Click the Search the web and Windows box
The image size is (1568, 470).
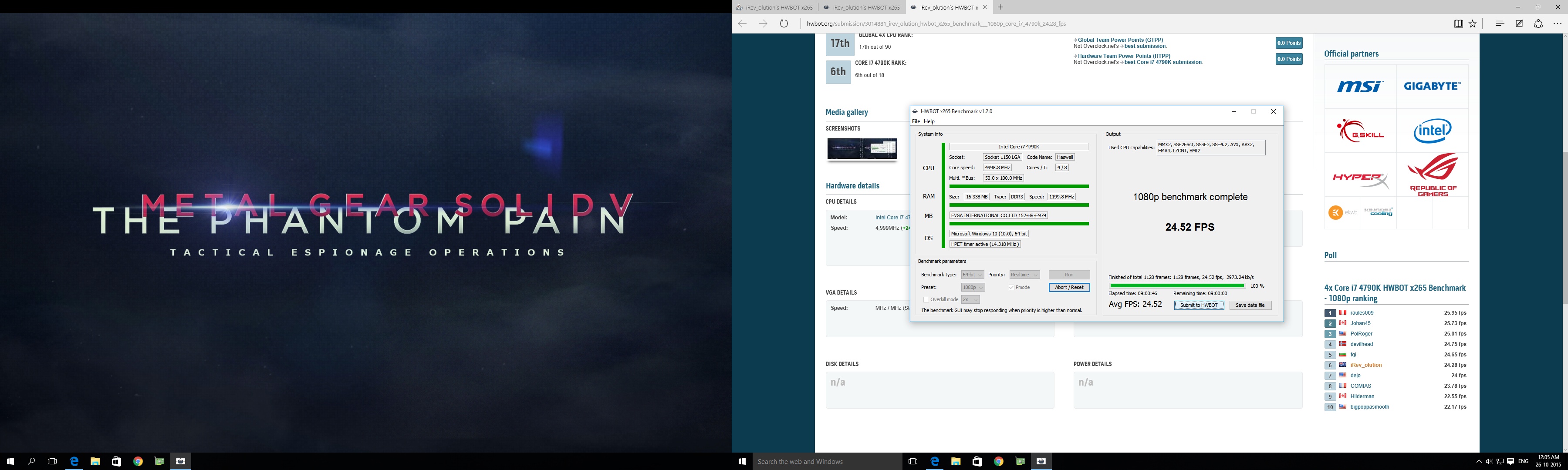click(x=827, y=461)
